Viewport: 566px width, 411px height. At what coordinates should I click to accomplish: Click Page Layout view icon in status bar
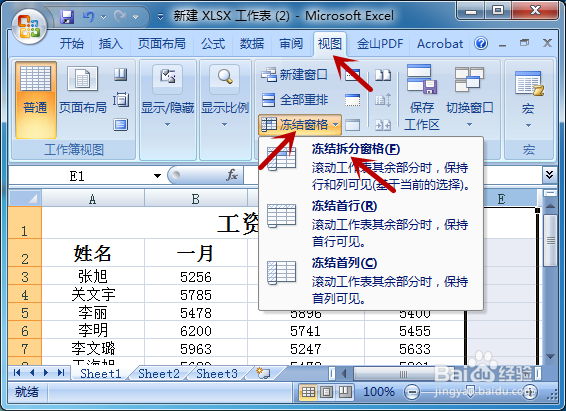pyautogui.click(x=327, y=392)
